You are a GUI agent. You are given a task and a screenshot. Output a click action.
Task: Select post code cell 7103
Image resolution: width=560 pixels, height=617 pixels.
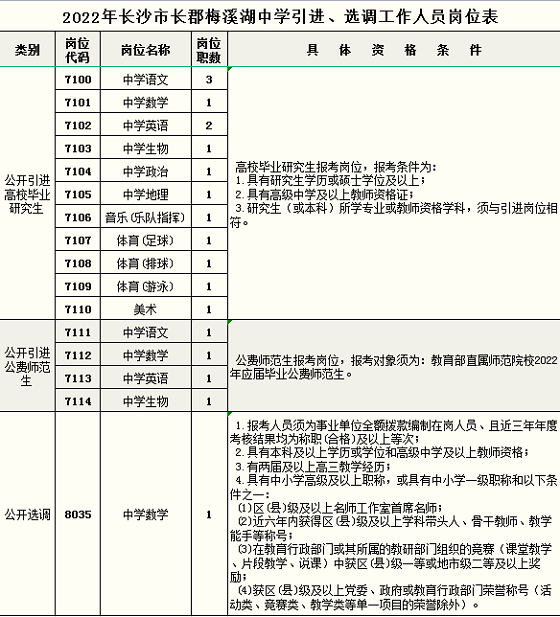(x=78, y=148)
